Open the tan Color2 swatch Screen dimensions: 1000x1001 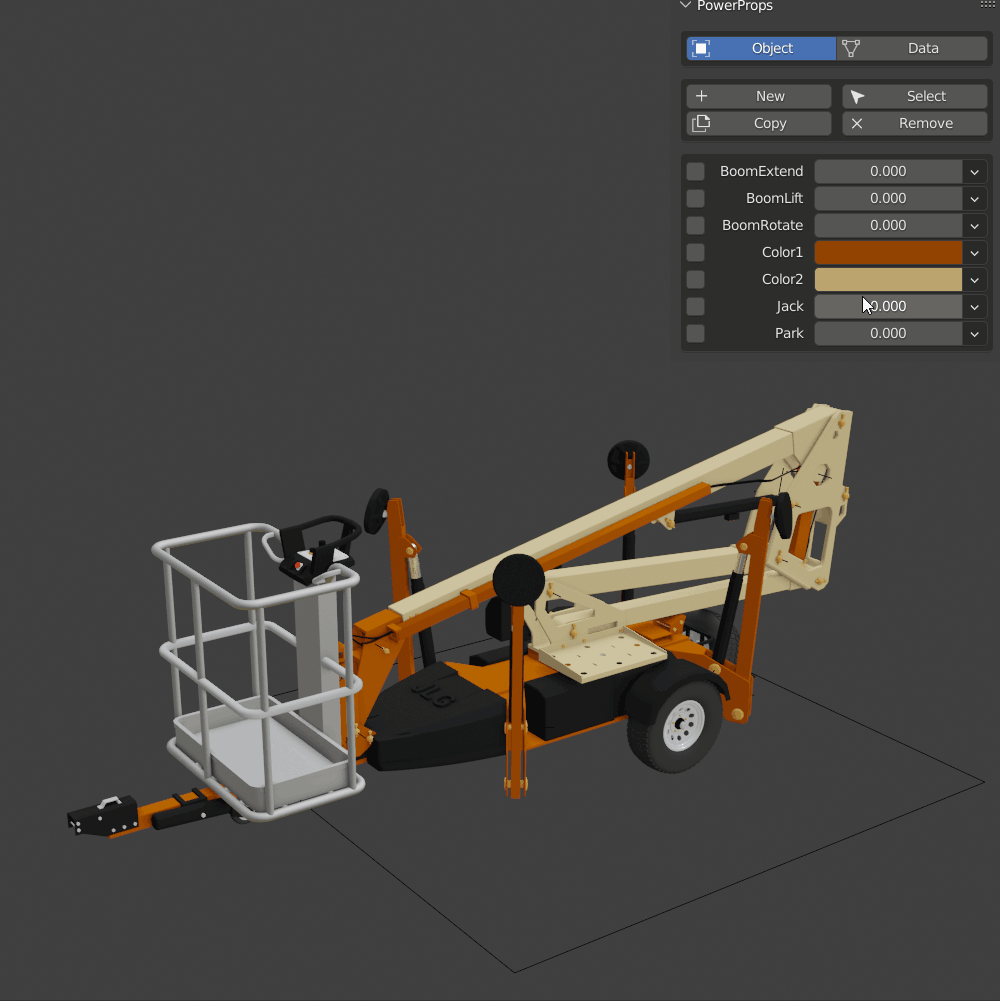point(888,279)
